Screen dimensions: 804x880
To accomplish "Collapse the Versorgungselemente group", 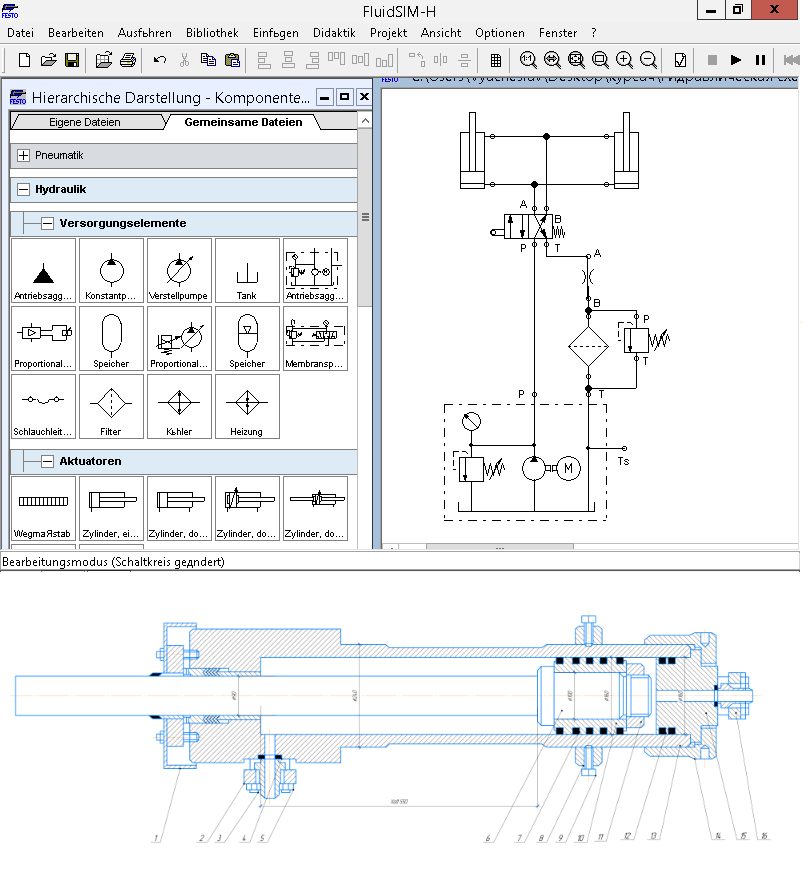I will pyautogui.click(x=47, y=223).
